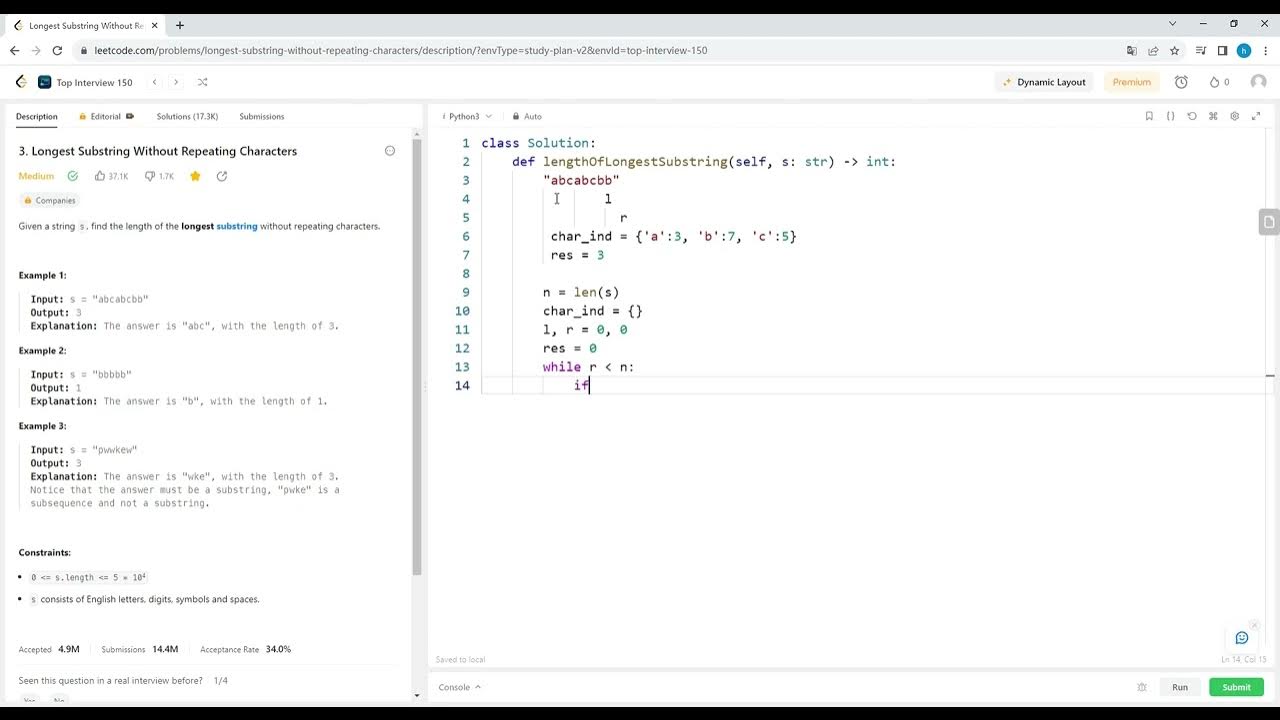Image resolution: width=1280 pixels, height=720 pixels.
Task: Open Chrome profile avatar
Action: (x=1244, y=50)
